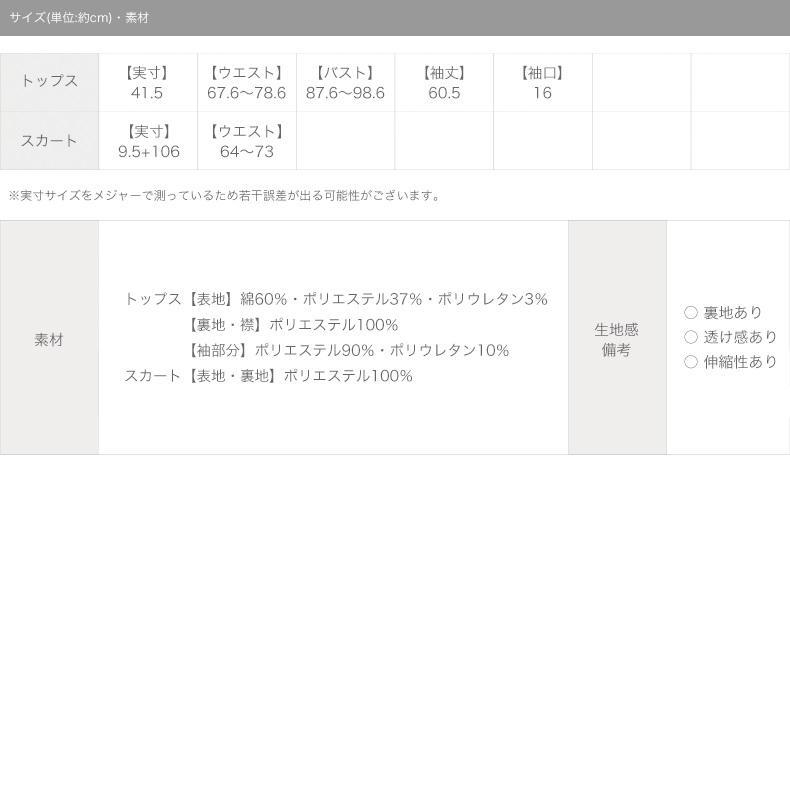790x808 pixels.
Task: Select the tops ウエスト 67.6〜78.6 cell
Action: pyautogui.click(x=247, y=82)
